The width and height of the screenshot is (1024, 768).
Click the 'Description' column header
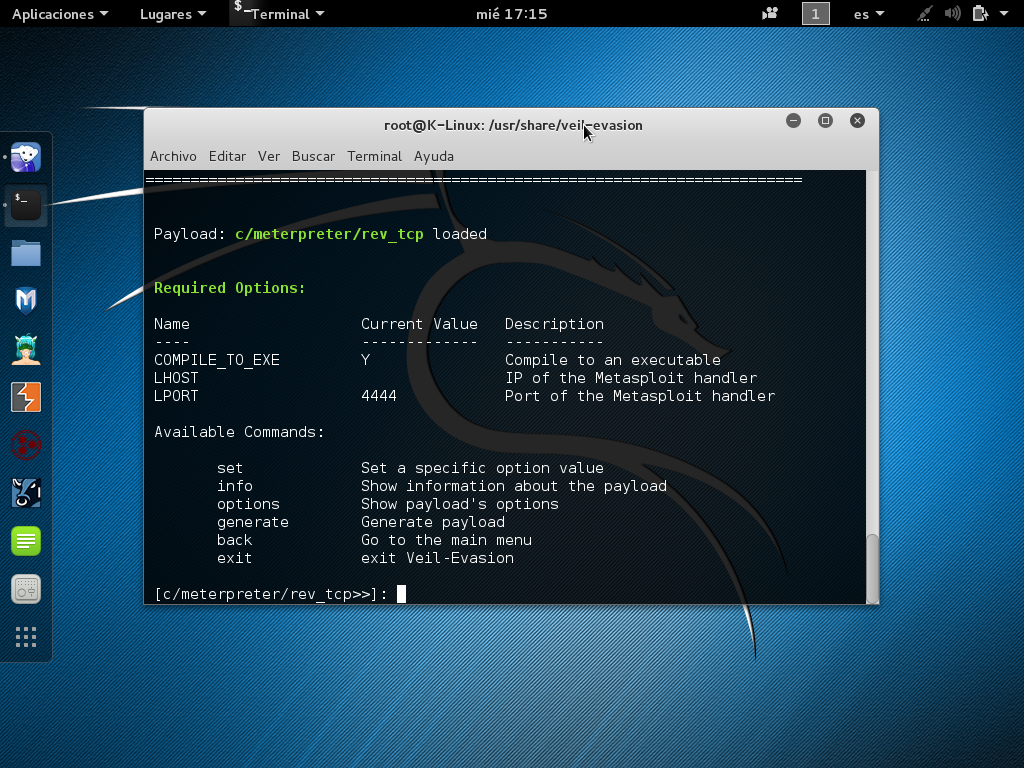click(554, 325)
